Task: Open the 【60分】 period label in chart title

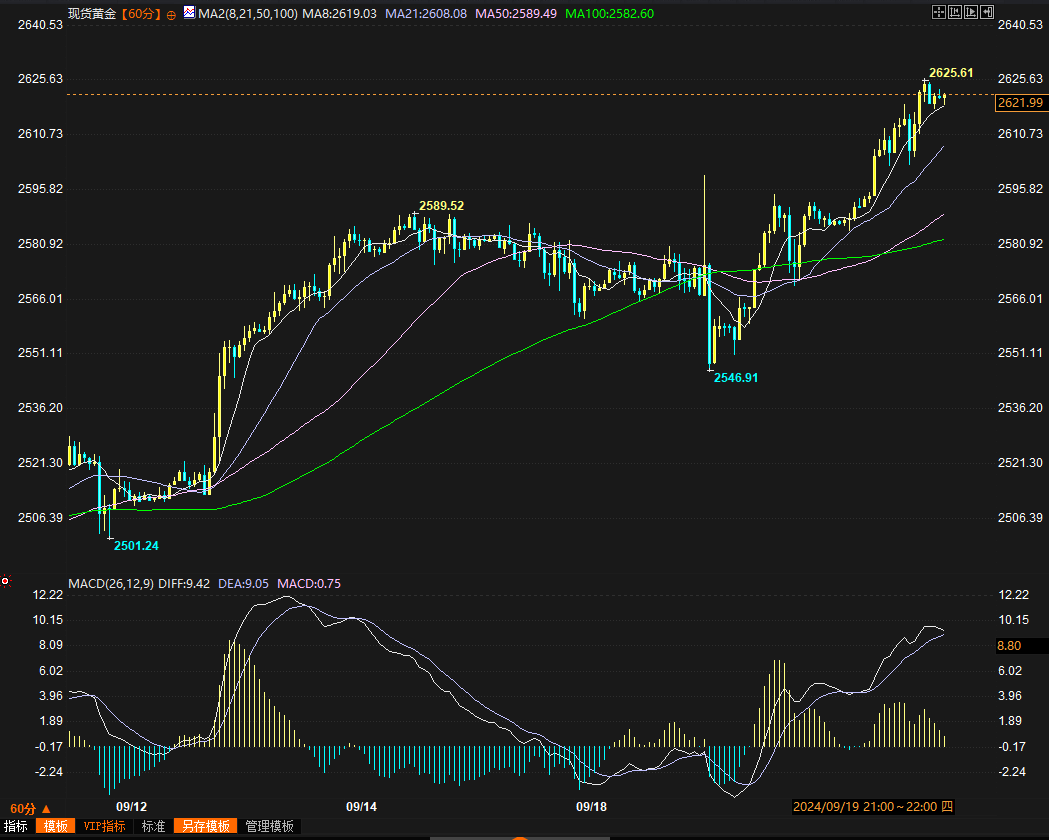Action: 141,14
